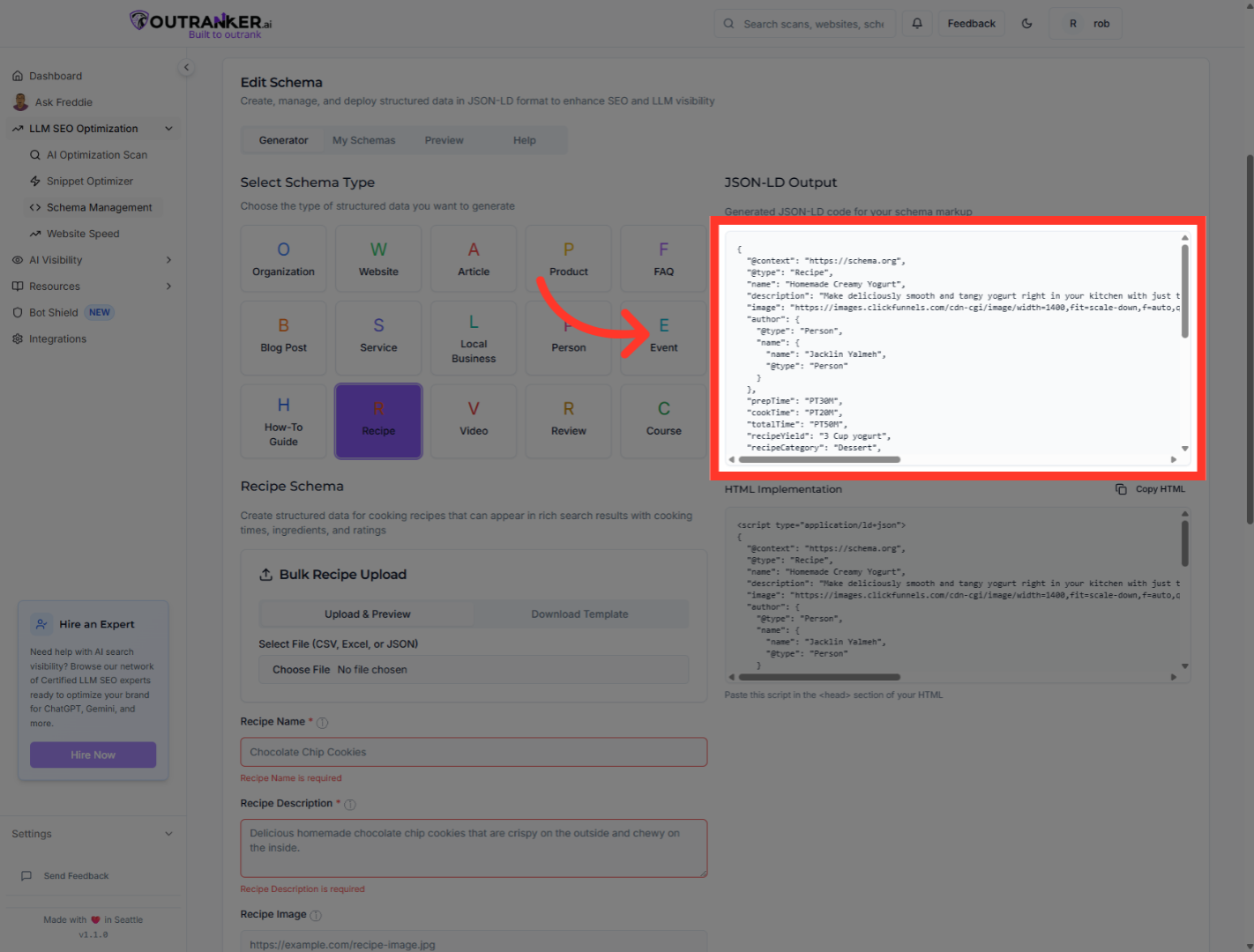
Task: Select the Snippet Optimizer lightning icon
Action: click(x=35, y=181)
